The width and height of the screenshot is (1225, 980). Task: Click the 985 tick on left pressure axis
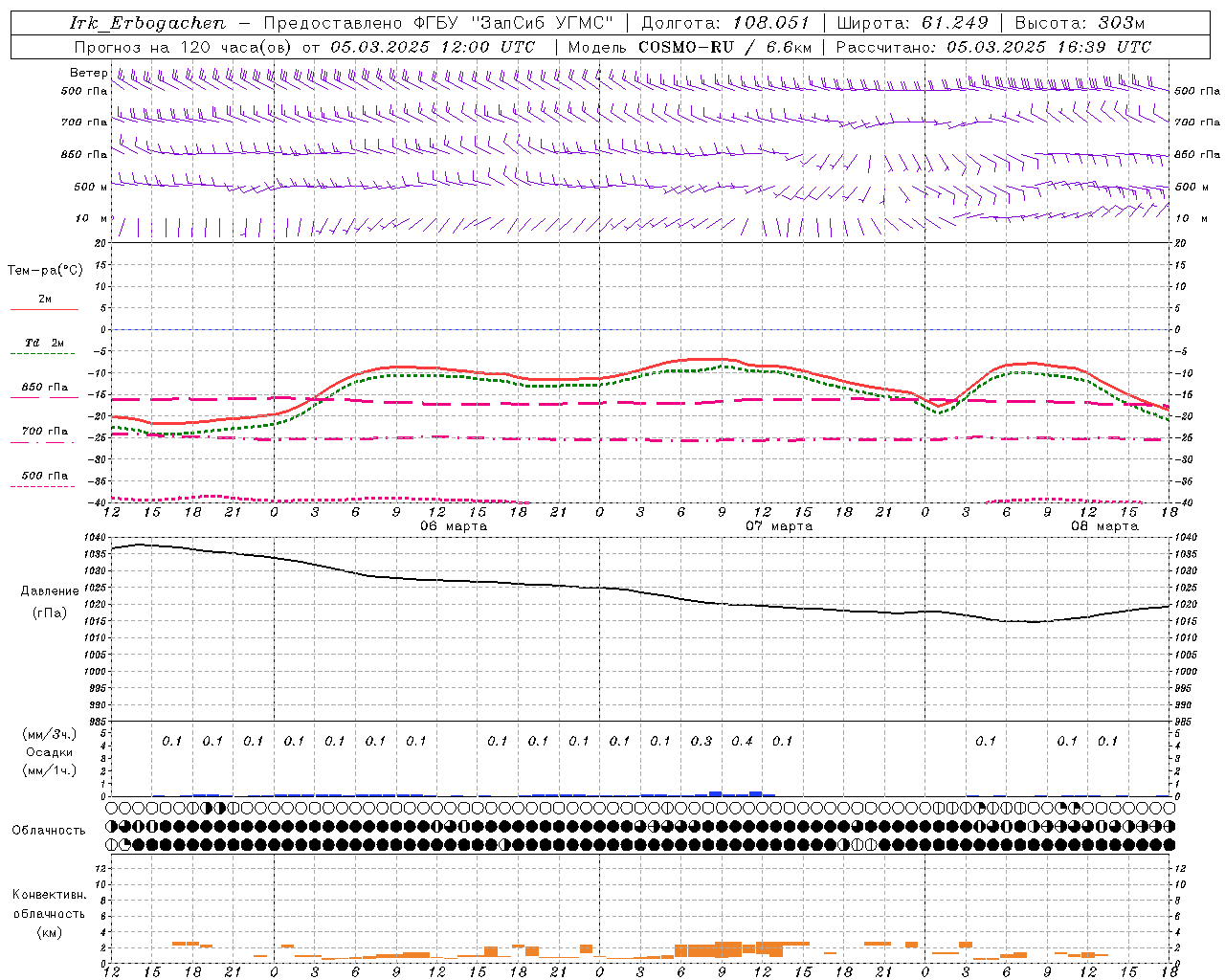tap(97, 722)
